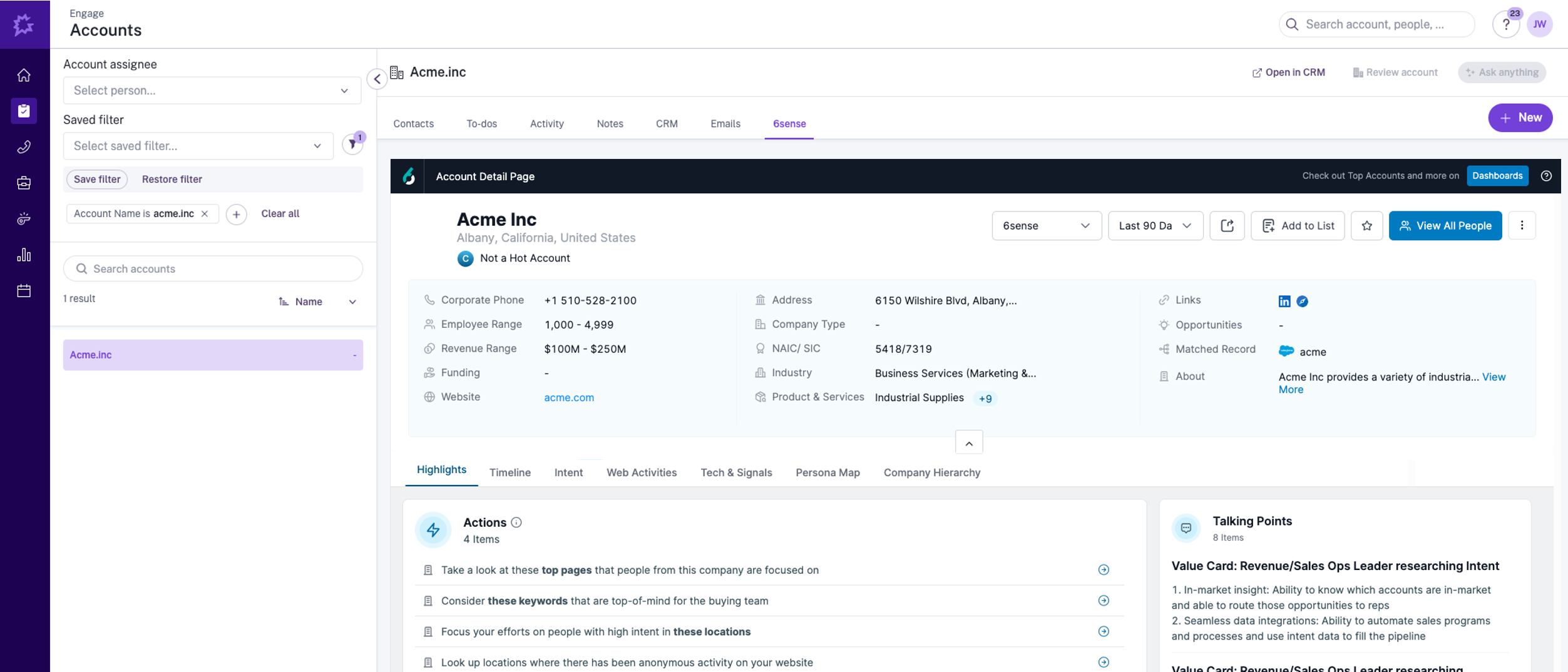Open the acme.com website link
The image size is (1568, 672).
pyautogui.click(x=568, y=397)
